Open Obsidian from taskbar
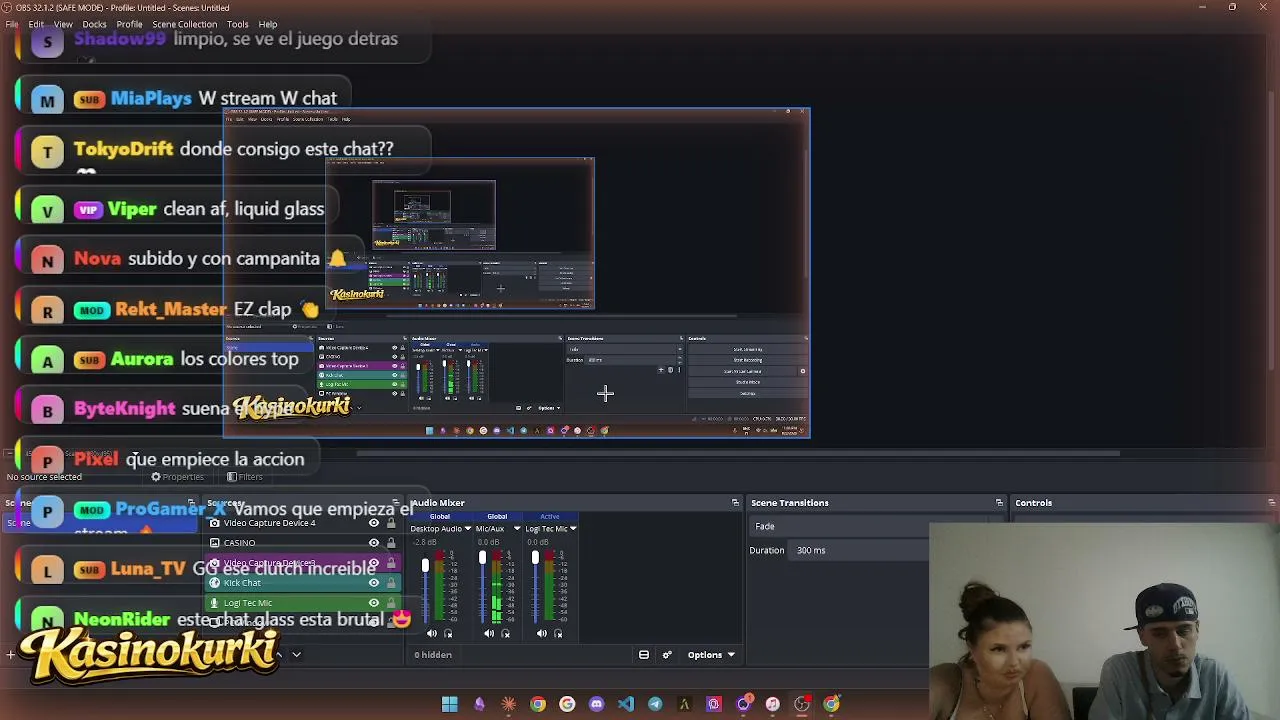This screenshot has height=720, width=1280. [x=479, y=704]
